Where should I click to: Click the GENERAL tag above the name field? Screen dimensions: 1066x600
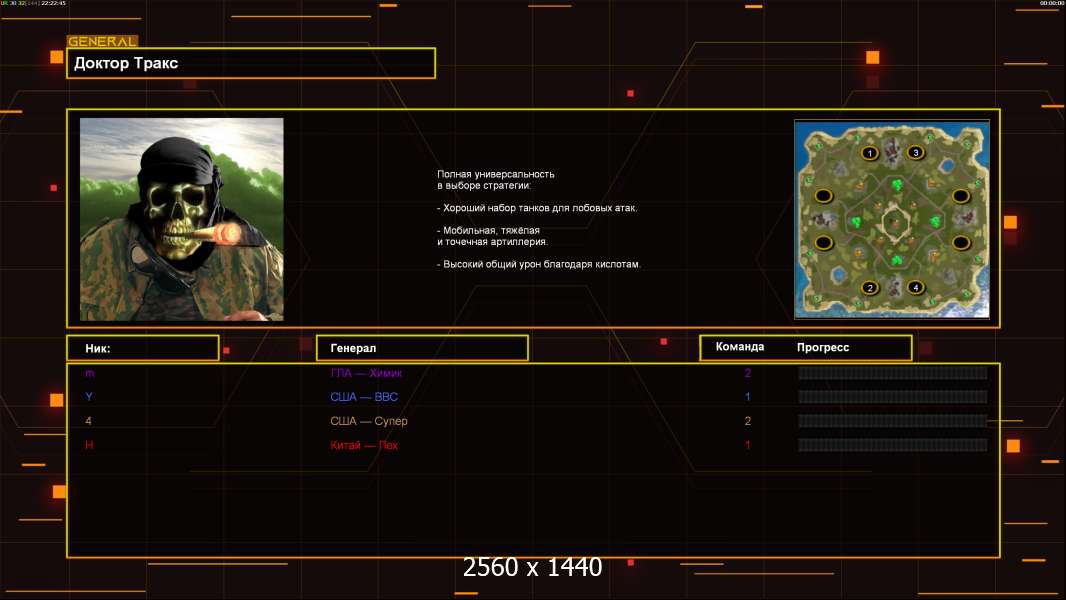coord(102,42)
